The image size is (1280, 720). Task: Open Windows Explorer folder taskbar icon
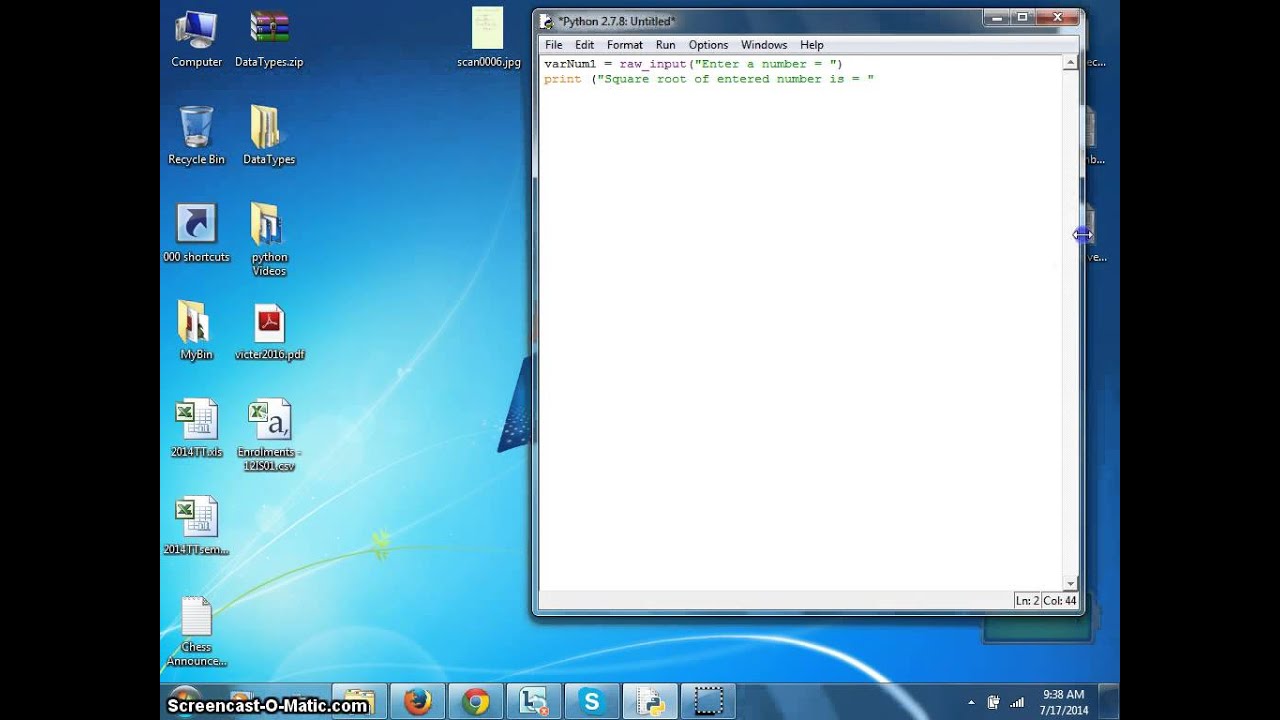click(x=359, y=702)
